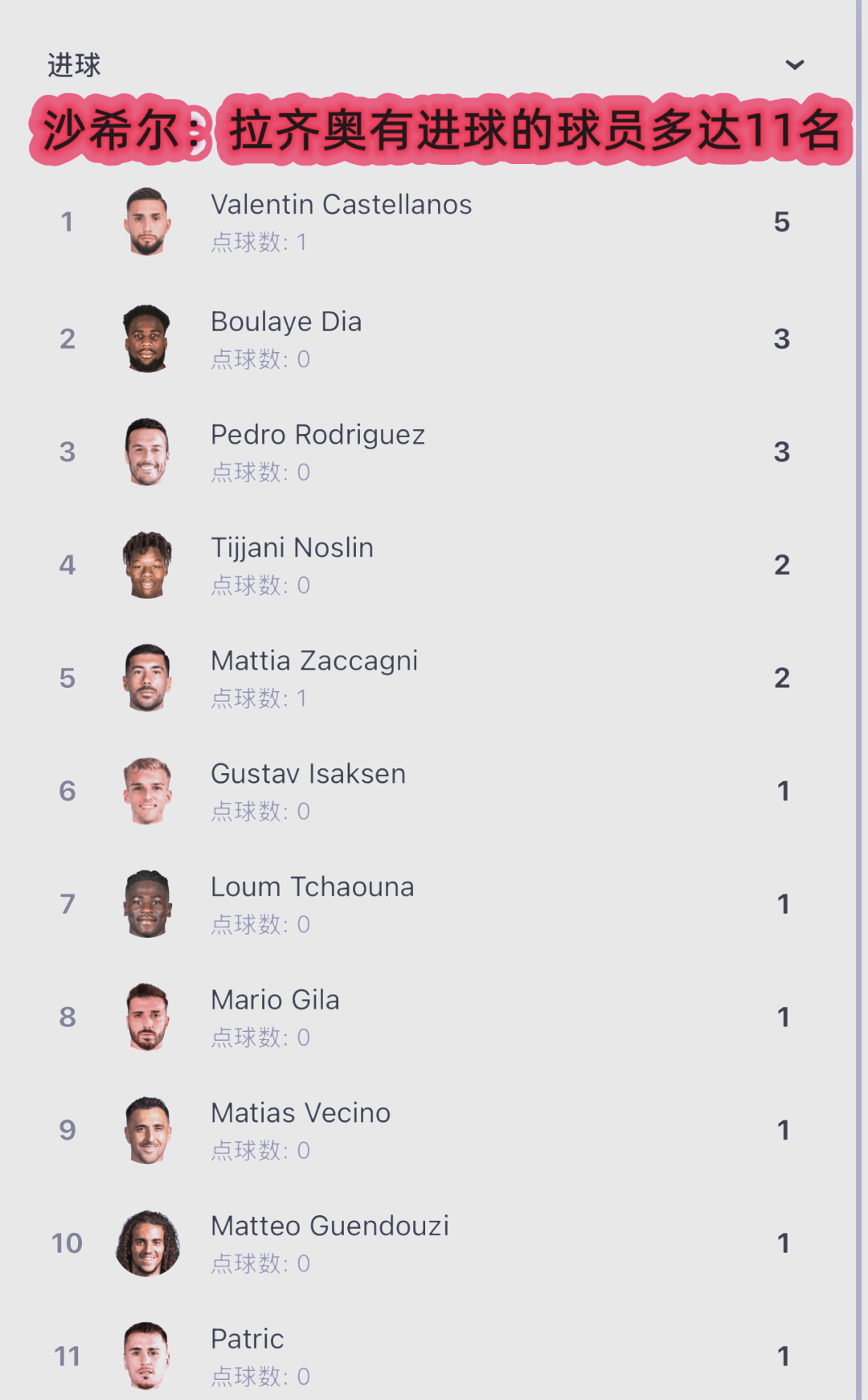Select Matteo Guendouzi round avatar

(147, 1243)
